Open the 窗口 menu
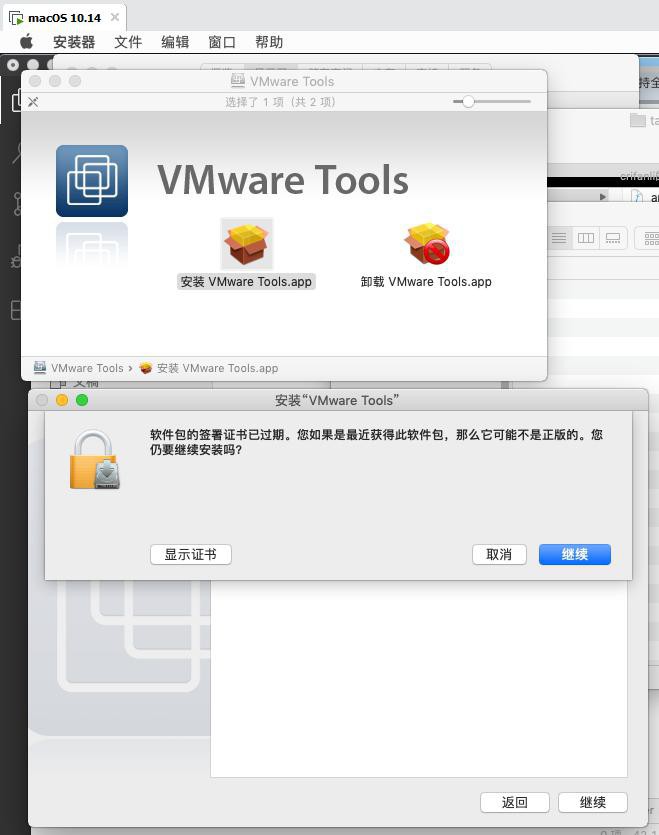Viewport: 659px width, 835px height. click(222, 42)
